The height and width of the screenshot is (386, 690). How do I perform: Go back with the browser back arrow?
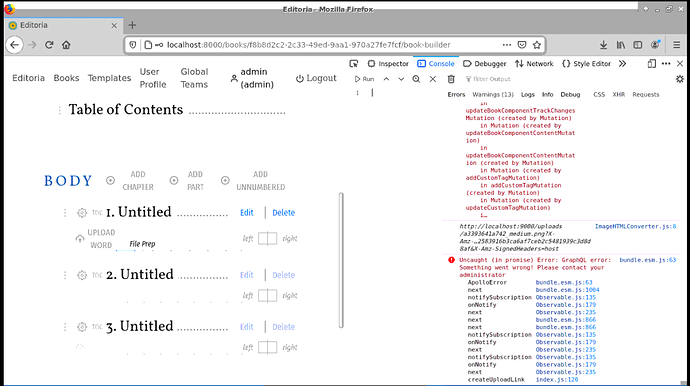coord(15,45)
